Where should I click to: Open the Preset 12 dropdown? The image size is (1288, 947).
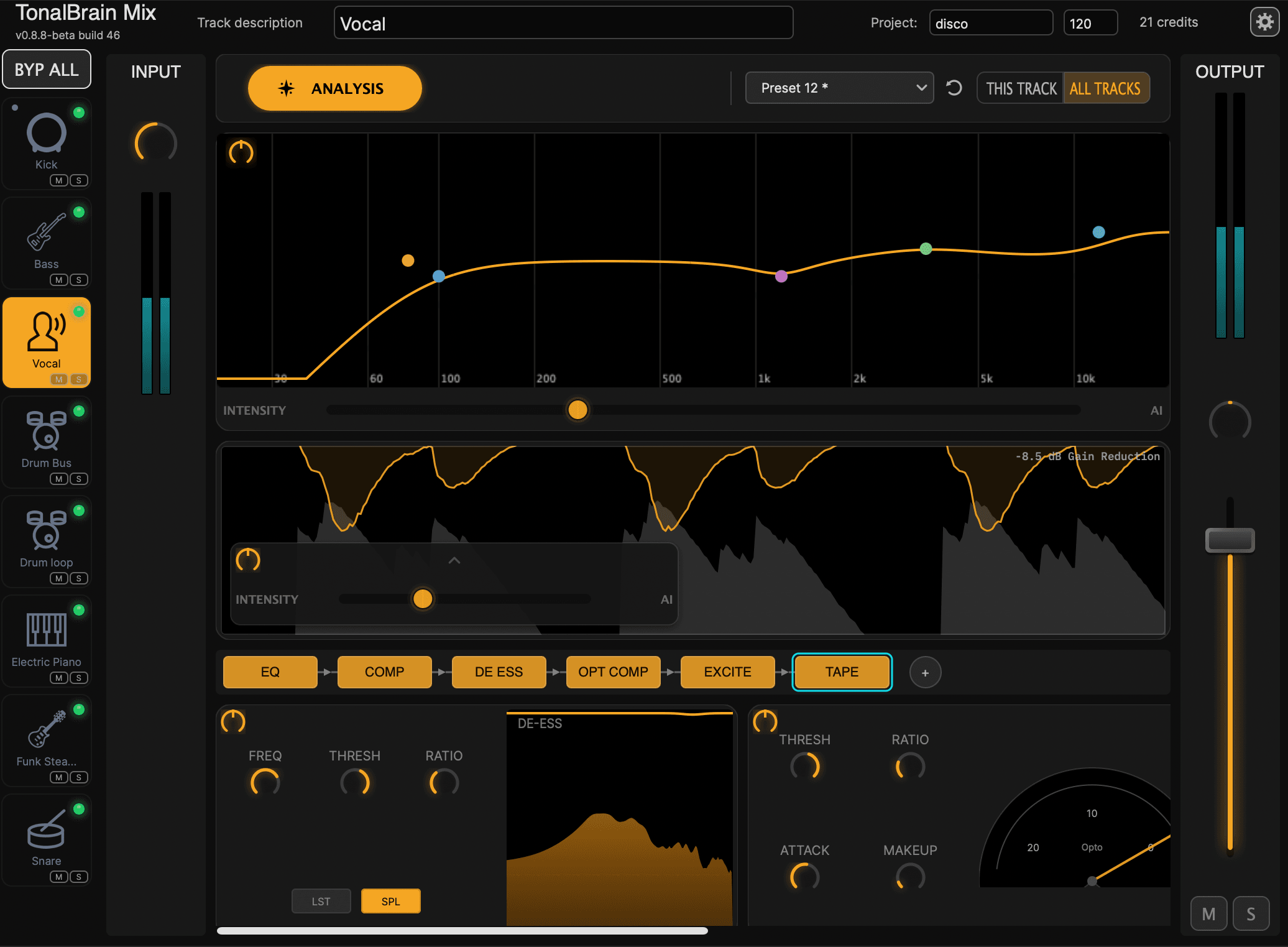pyautogui.click(x=839, y=88)
